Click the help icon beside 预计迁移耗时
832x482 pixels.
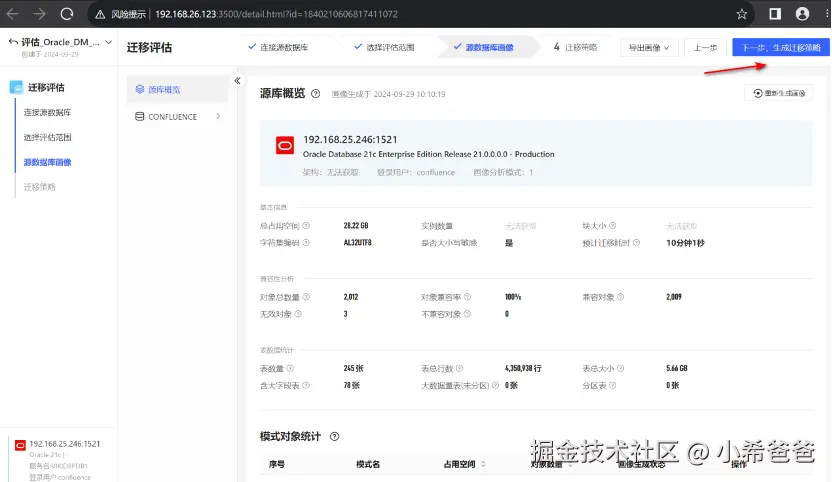[x=636, y=243]
